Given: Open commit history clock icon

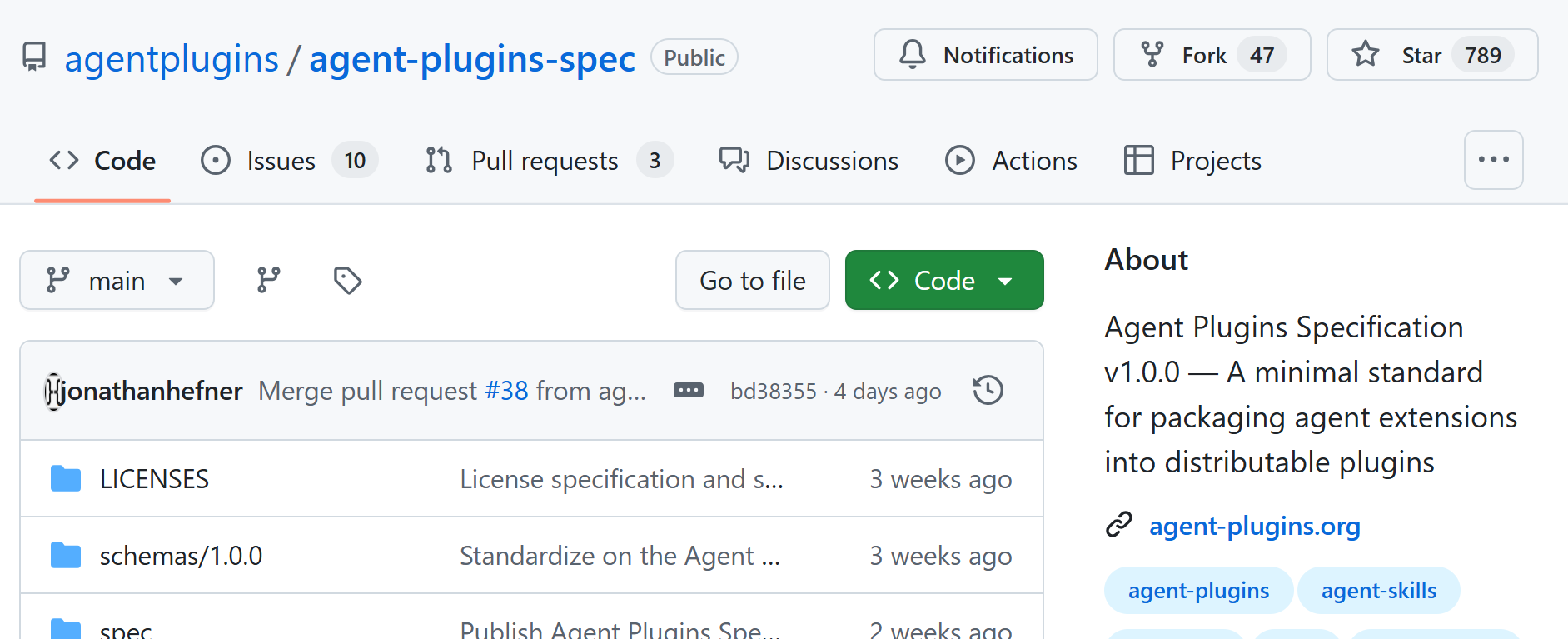Looking at the screenshot, I should (x=988, y=391).
